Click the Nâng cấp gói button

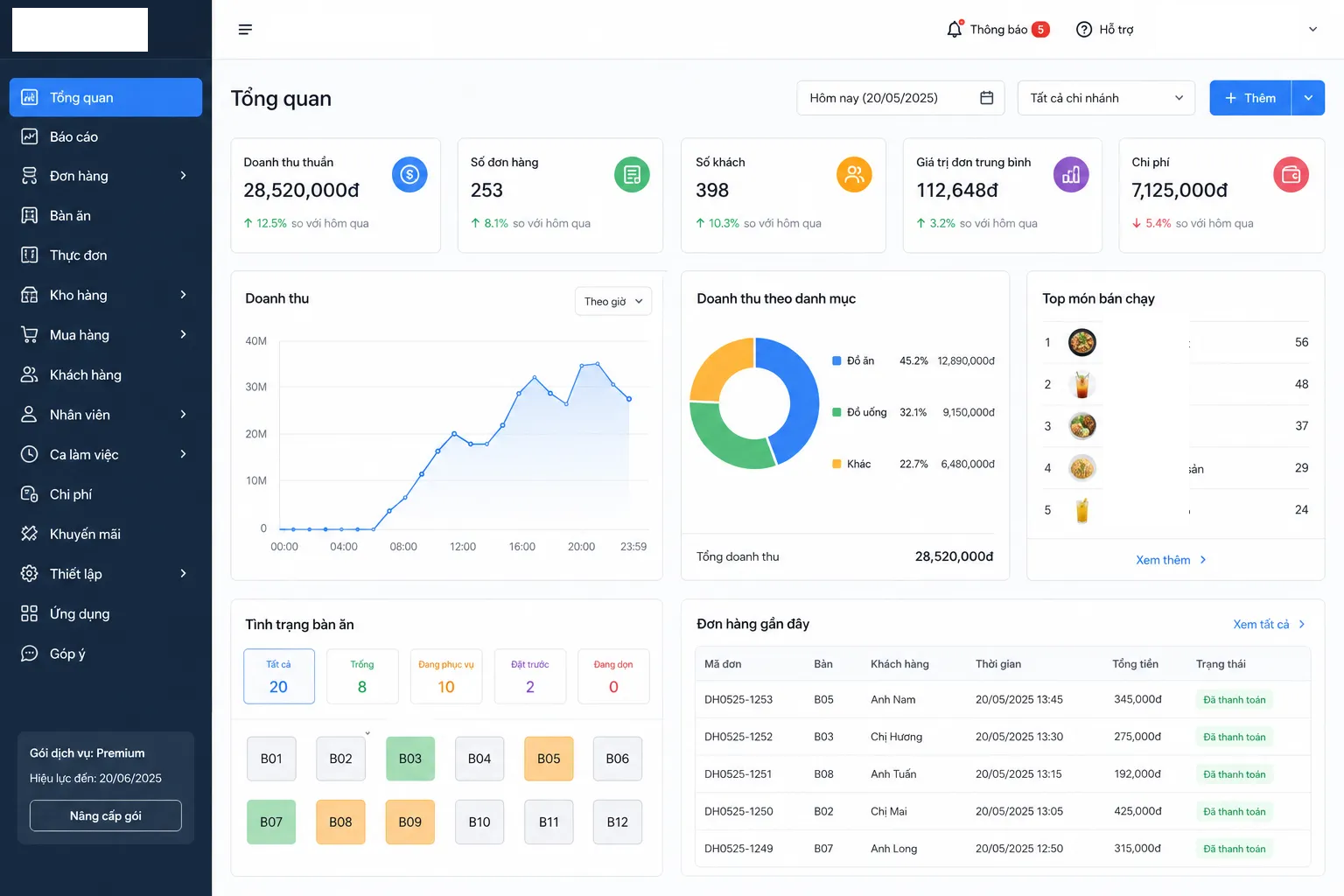(106, 815)
